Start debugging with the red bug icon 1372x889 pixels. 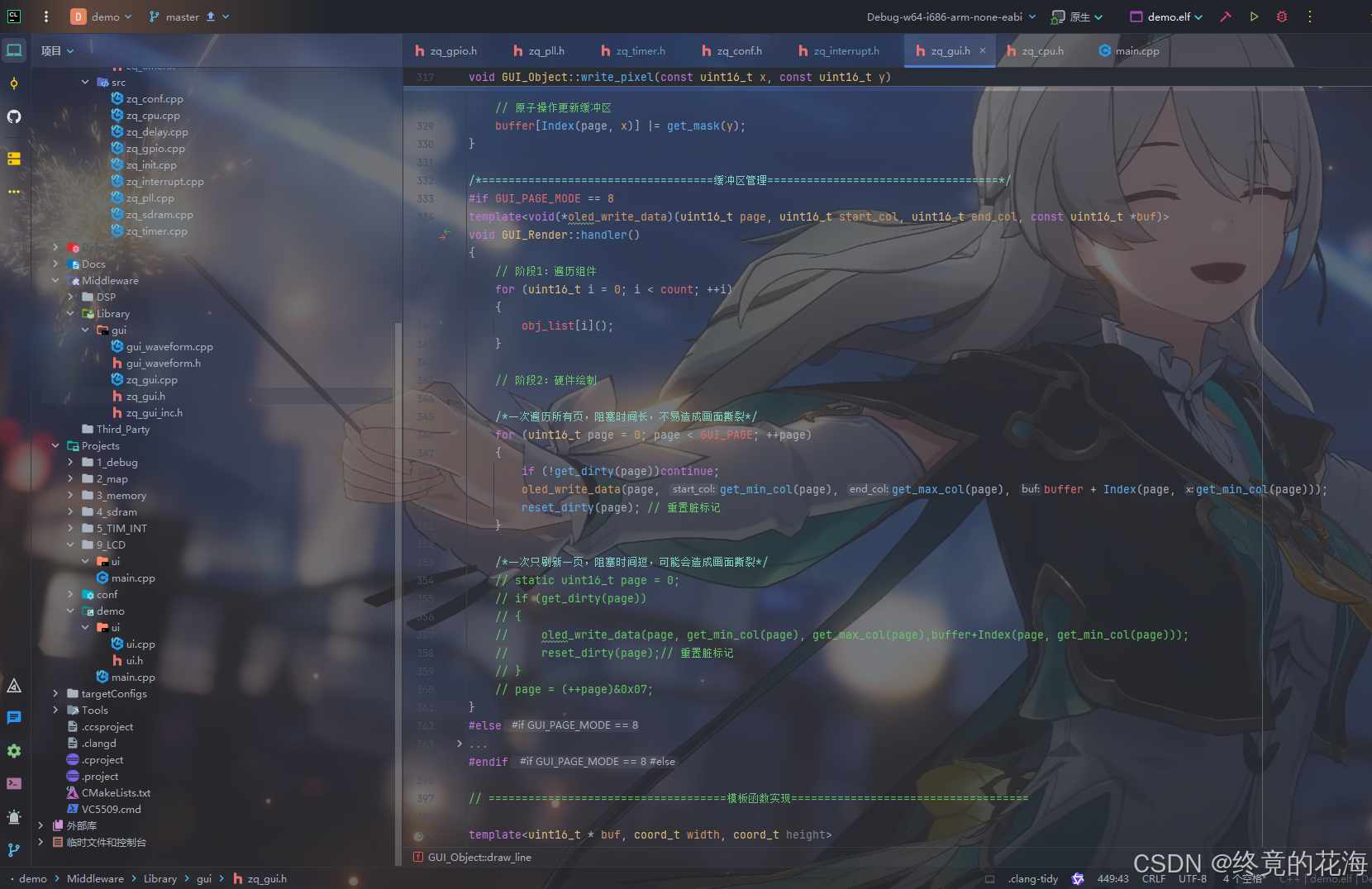pos(1282,17)
